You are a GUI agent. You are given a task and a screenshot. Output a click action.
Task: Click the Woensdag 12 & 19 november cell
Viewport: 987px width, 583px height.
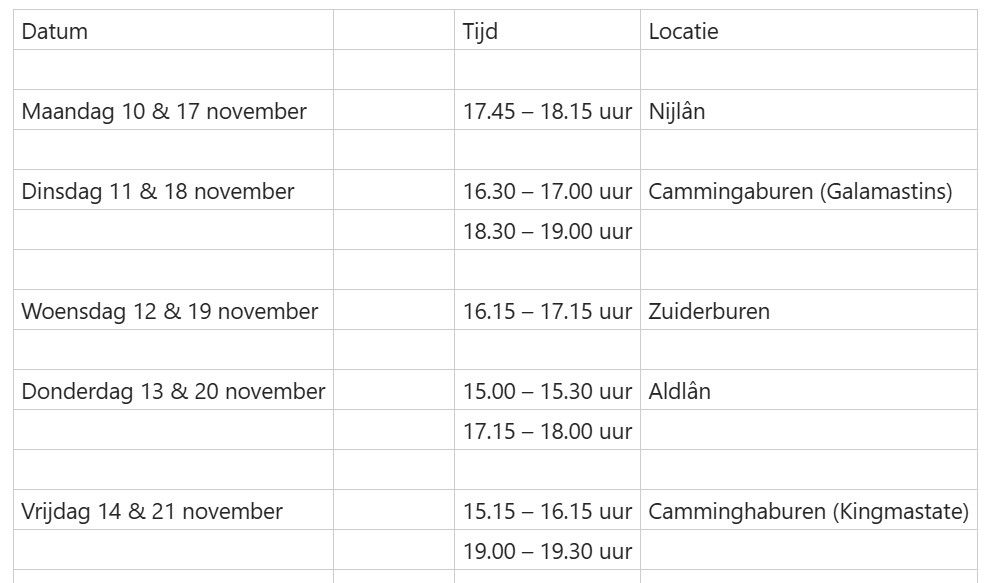coord(170,311)
